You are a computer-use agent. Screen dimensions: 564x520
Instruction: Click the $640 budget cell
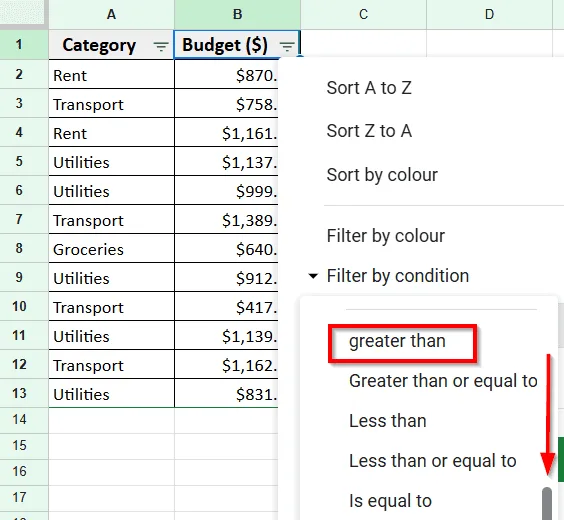pos(227,248)
